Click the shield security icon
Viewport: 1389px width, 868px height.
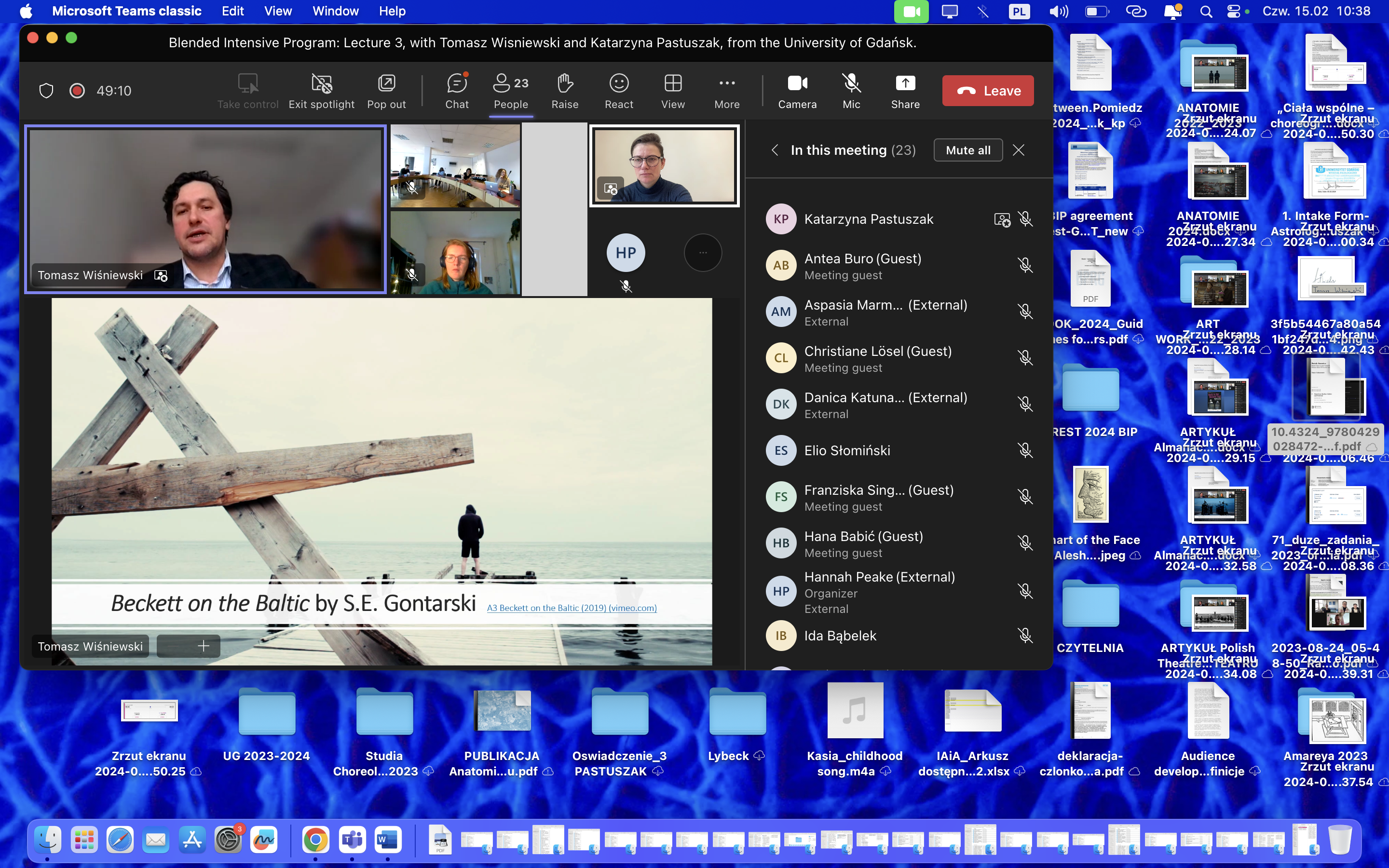[46, 91]
